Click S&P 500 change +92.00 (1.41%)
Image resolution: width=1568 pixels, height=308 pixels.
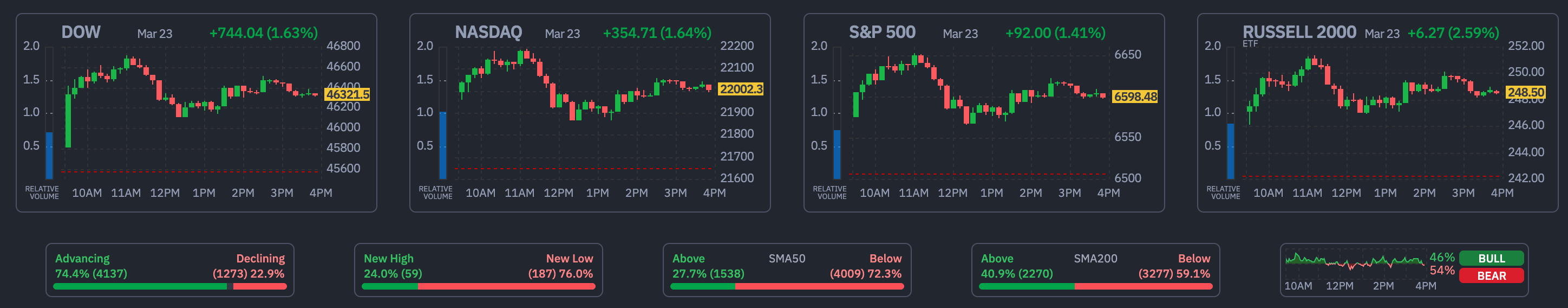point(1055,33)
